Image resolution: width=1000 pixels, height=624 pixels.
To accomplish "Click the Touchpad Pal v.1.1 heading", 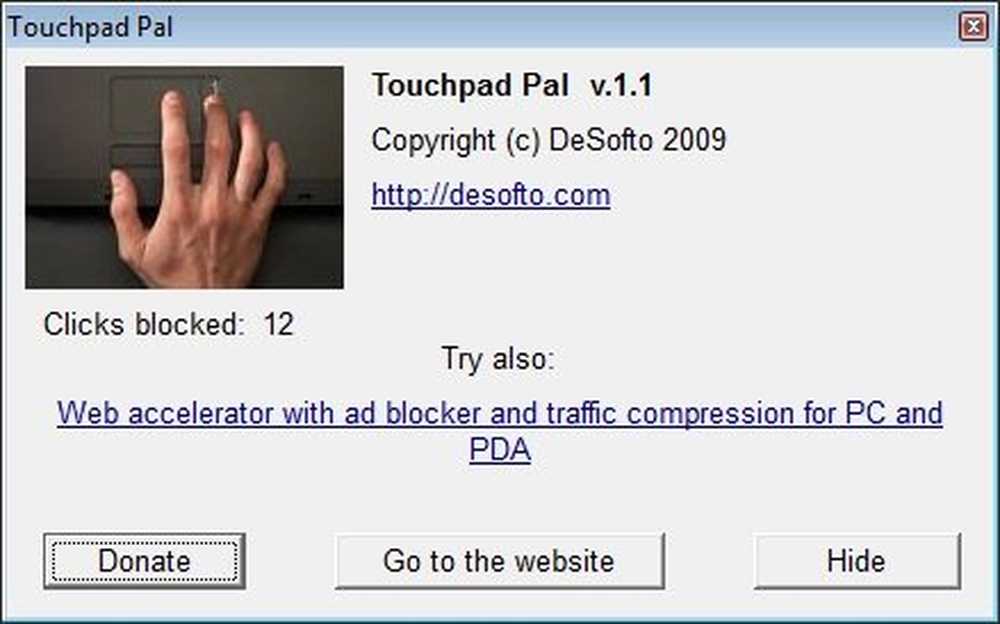I will [x=512, y=85].
